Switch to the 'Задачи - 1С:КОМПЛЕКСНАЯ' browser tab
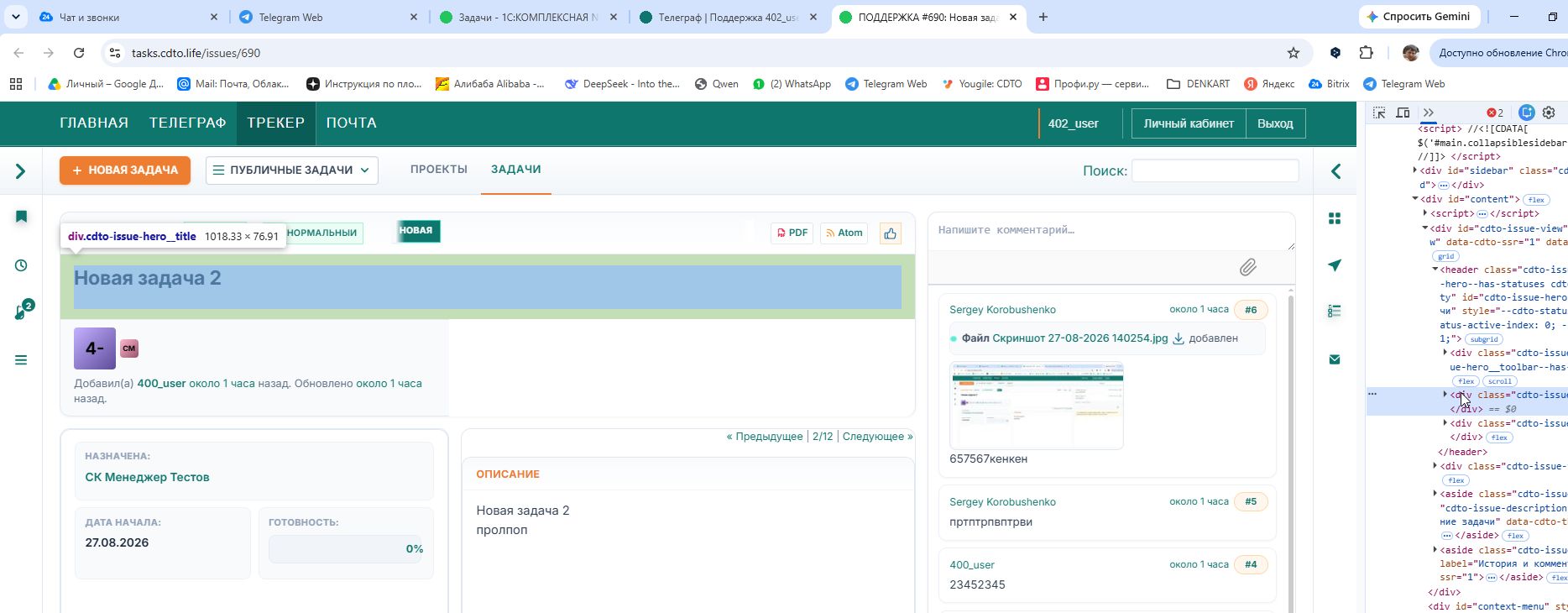This screenshot has width=1568, height=613. (528, 17)
